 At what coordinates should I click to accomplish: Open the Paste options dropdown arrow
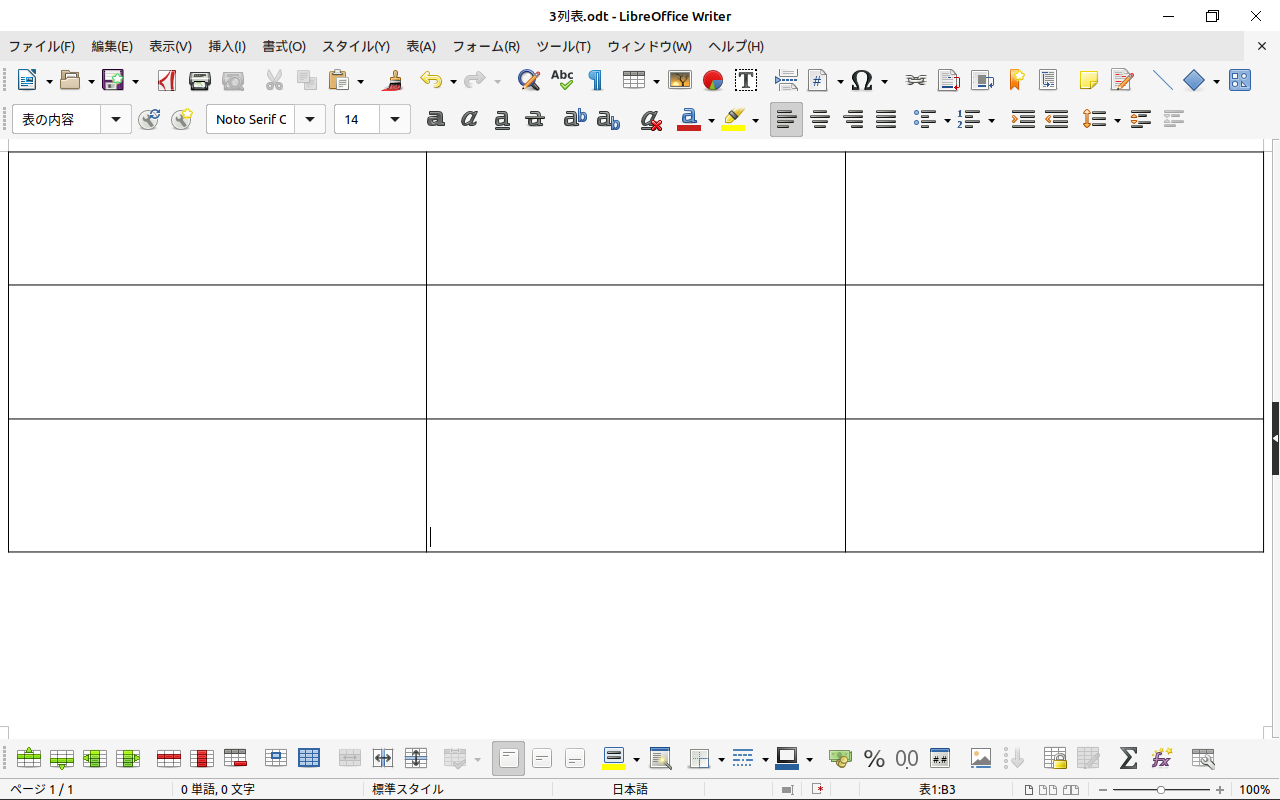coord(361,81)
